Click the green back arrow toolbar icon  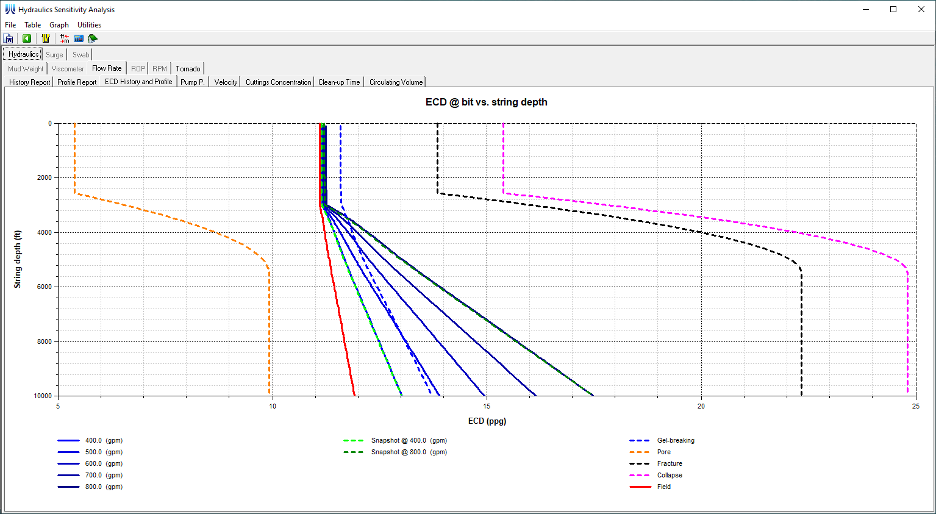pos(27,38)
